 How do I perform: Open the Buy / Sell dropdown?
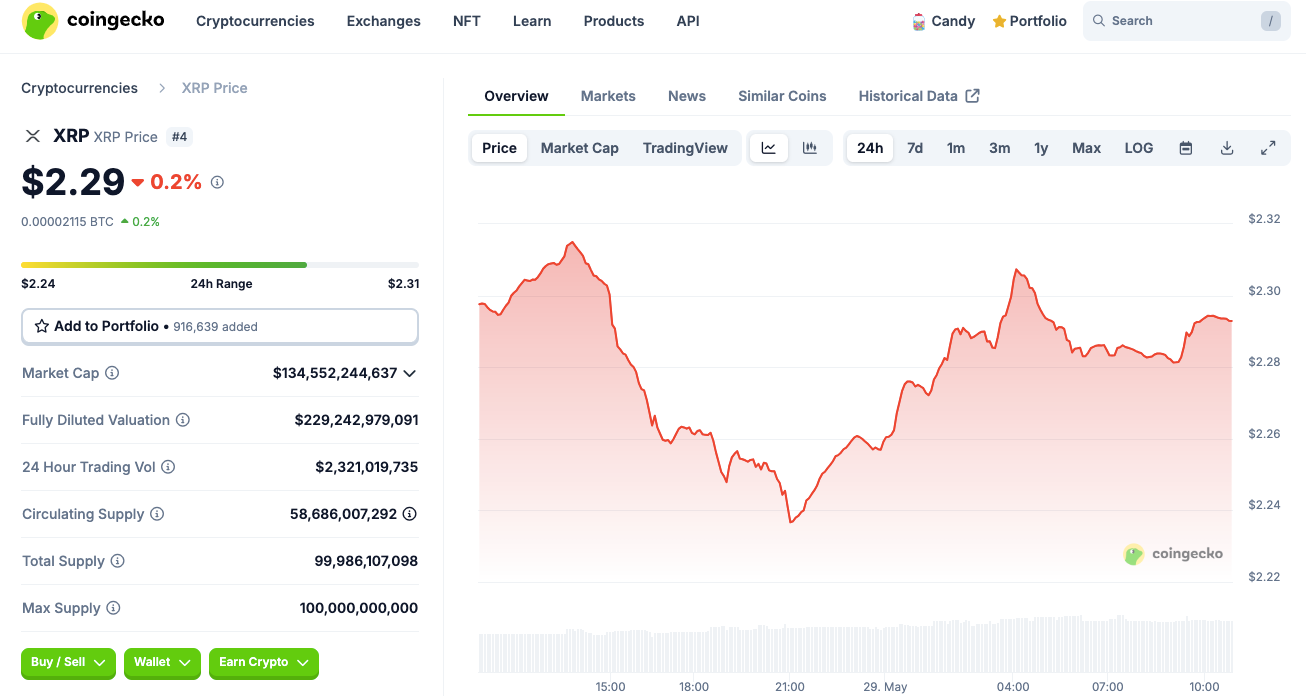[x=68, y=663]
